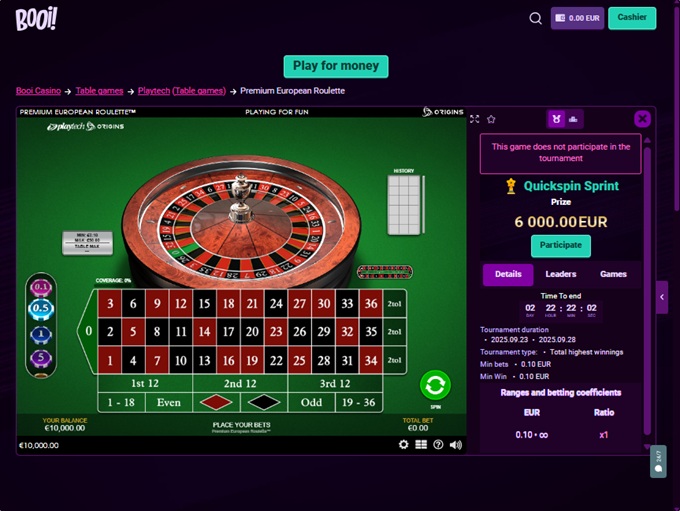The width and height of the screenshot is (680, 511).
Task: Select the 5 value purple chip
Action: click(41, 358)
